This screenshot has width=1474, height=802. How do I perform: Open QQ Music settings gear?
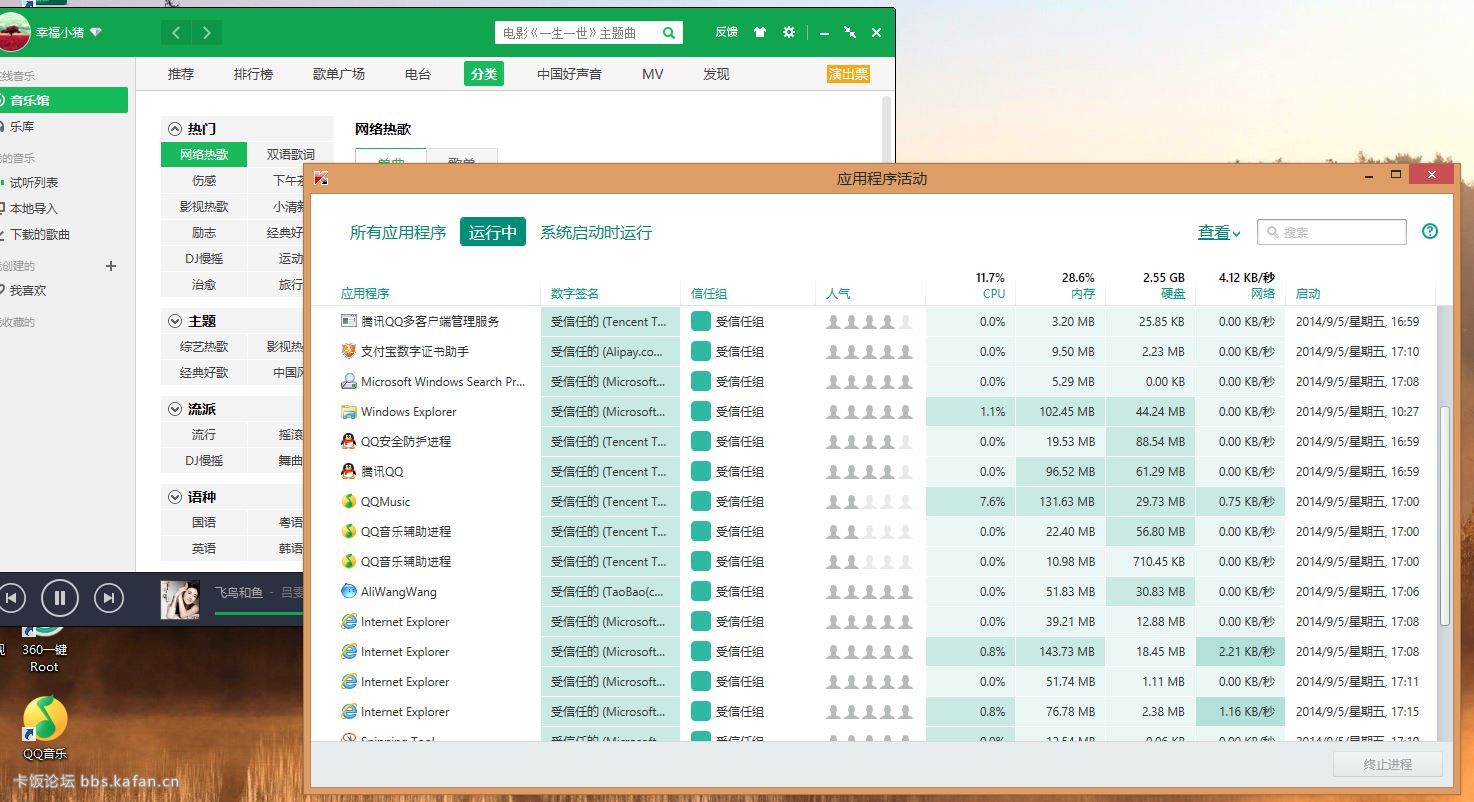click(x=789, y=32)
